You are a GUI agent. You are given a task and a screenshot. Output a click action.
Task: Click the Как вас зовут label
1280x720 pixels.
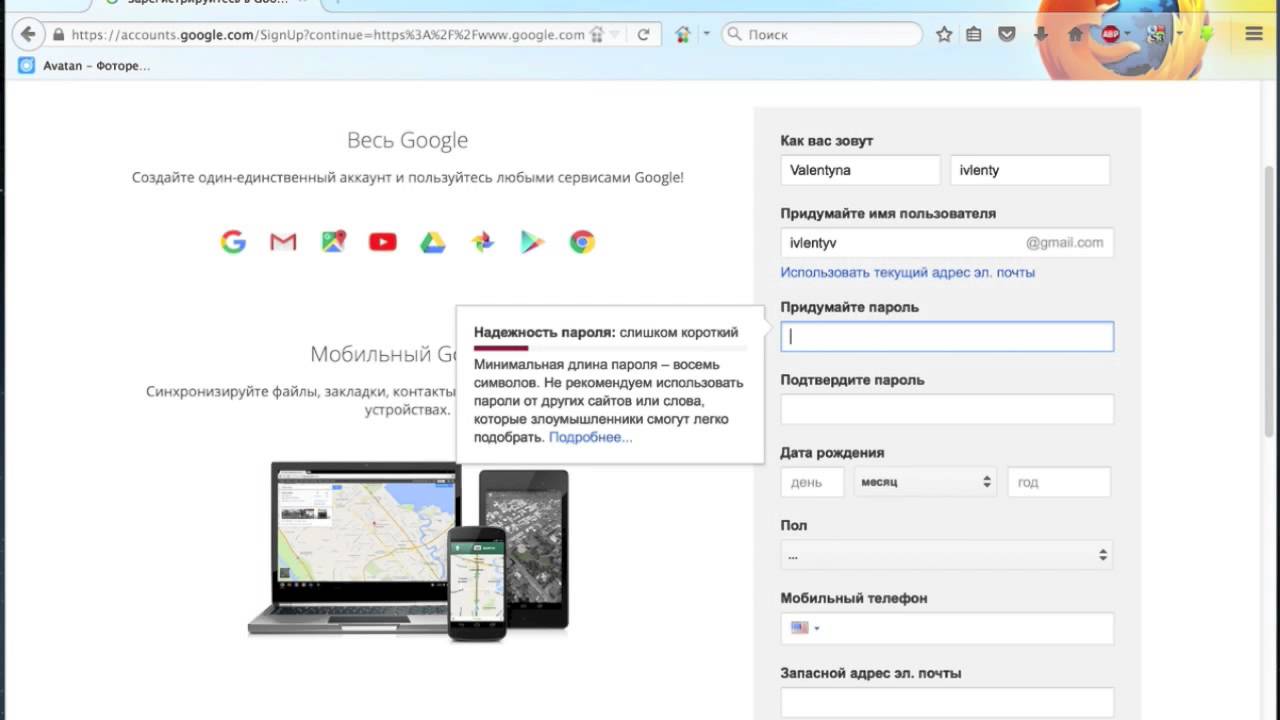(827, 141)
